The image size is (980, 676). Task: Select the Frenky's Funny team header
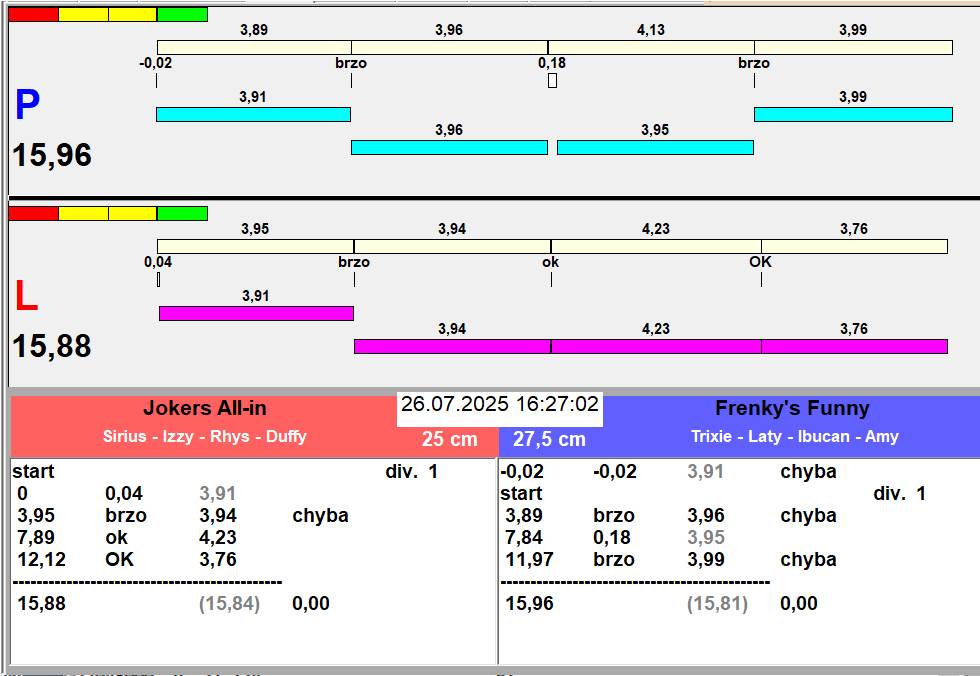(x=792, y=408)
